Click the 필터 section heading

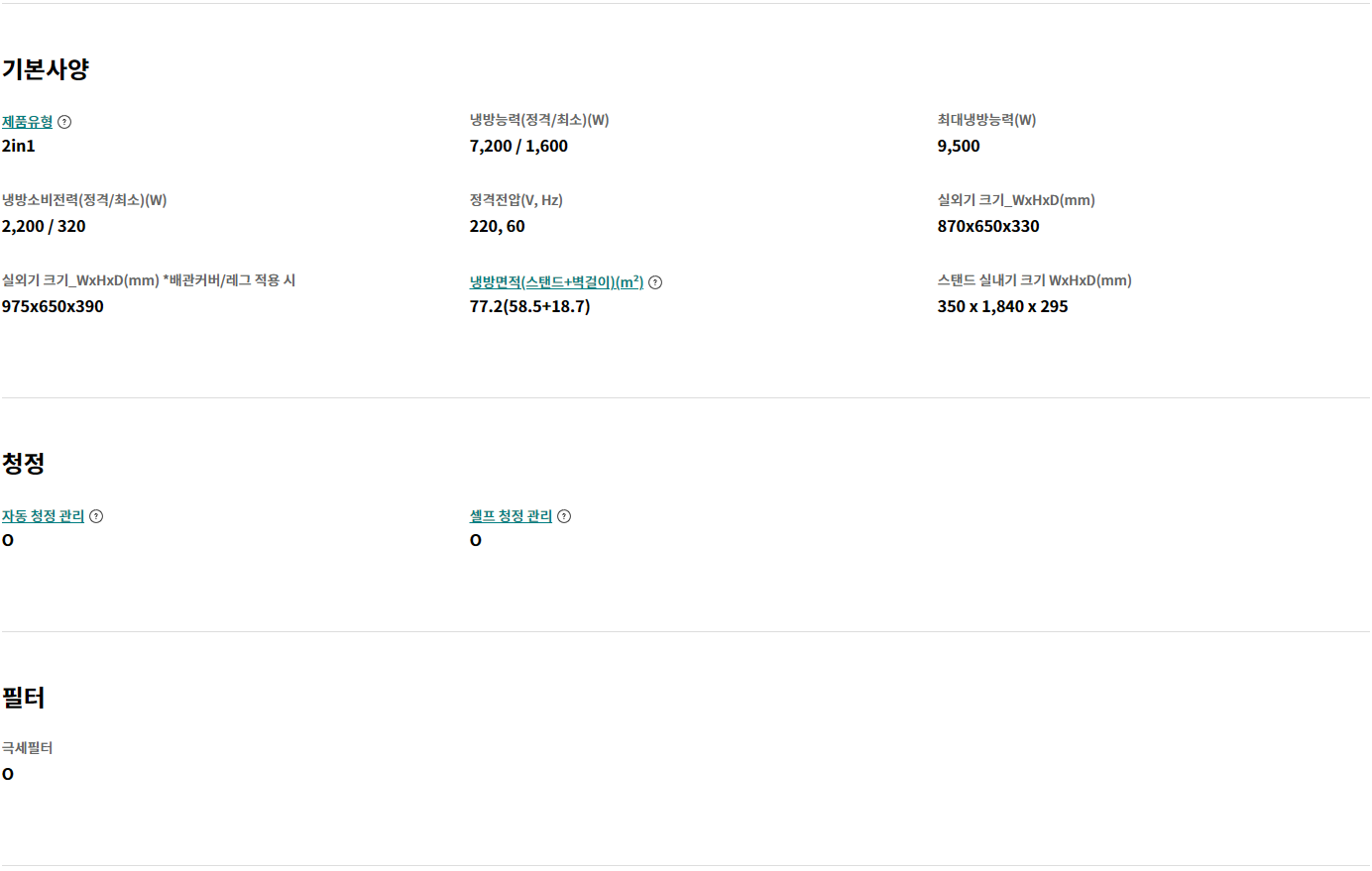click(x=24, y=698)
